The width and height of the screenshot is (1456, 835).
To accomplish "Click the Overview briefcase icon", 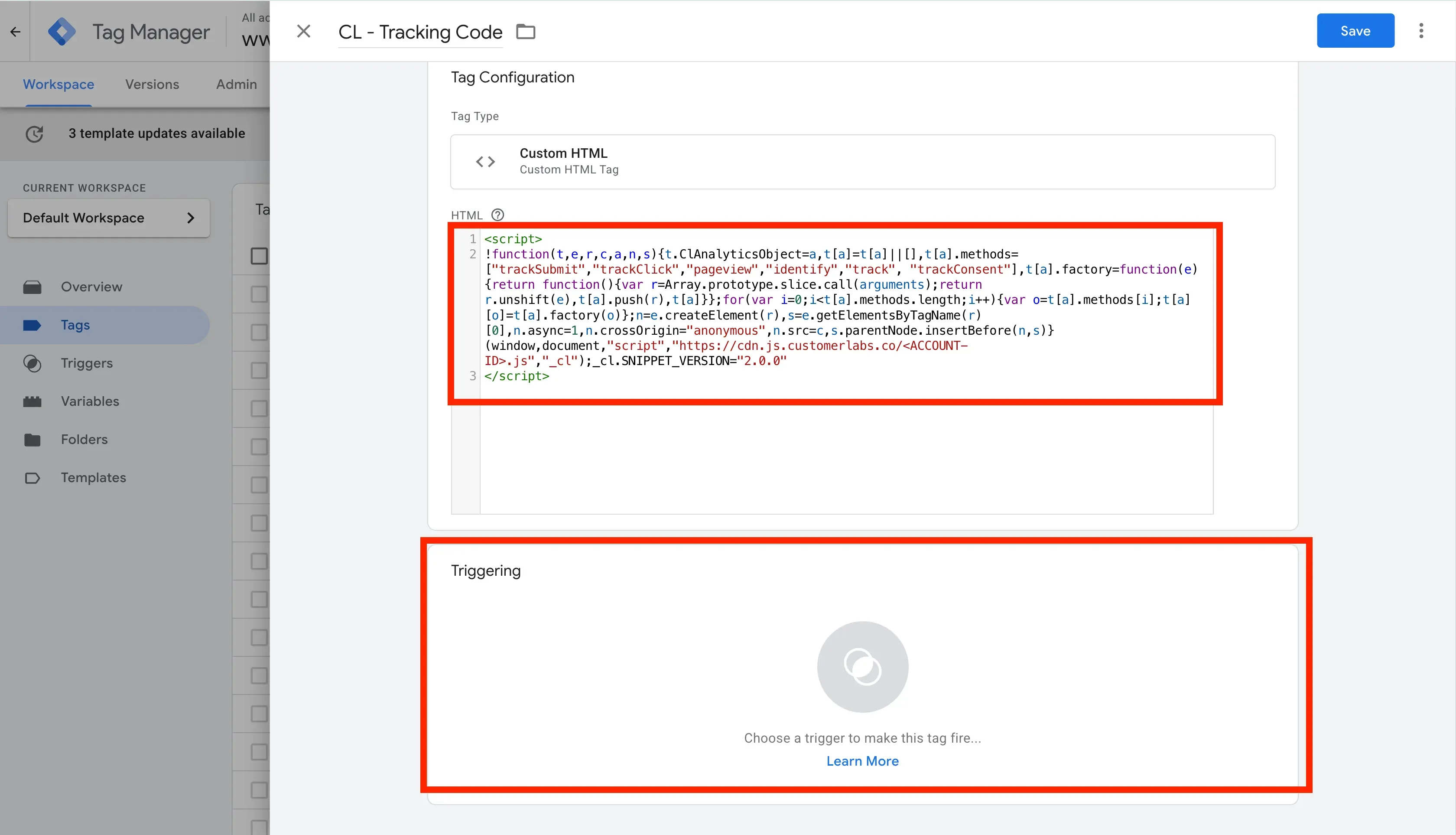I will pos(32,287).
